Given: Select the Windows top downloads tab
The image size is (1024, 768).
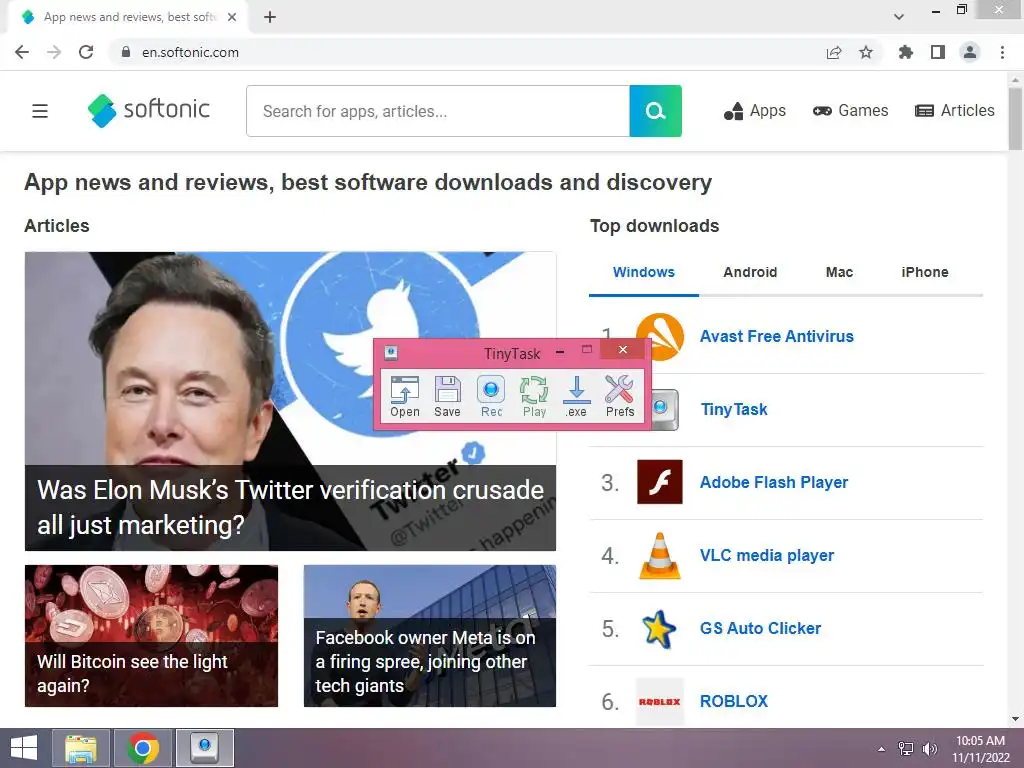Looking at the screenshot, I should click(x=643, y=272).
